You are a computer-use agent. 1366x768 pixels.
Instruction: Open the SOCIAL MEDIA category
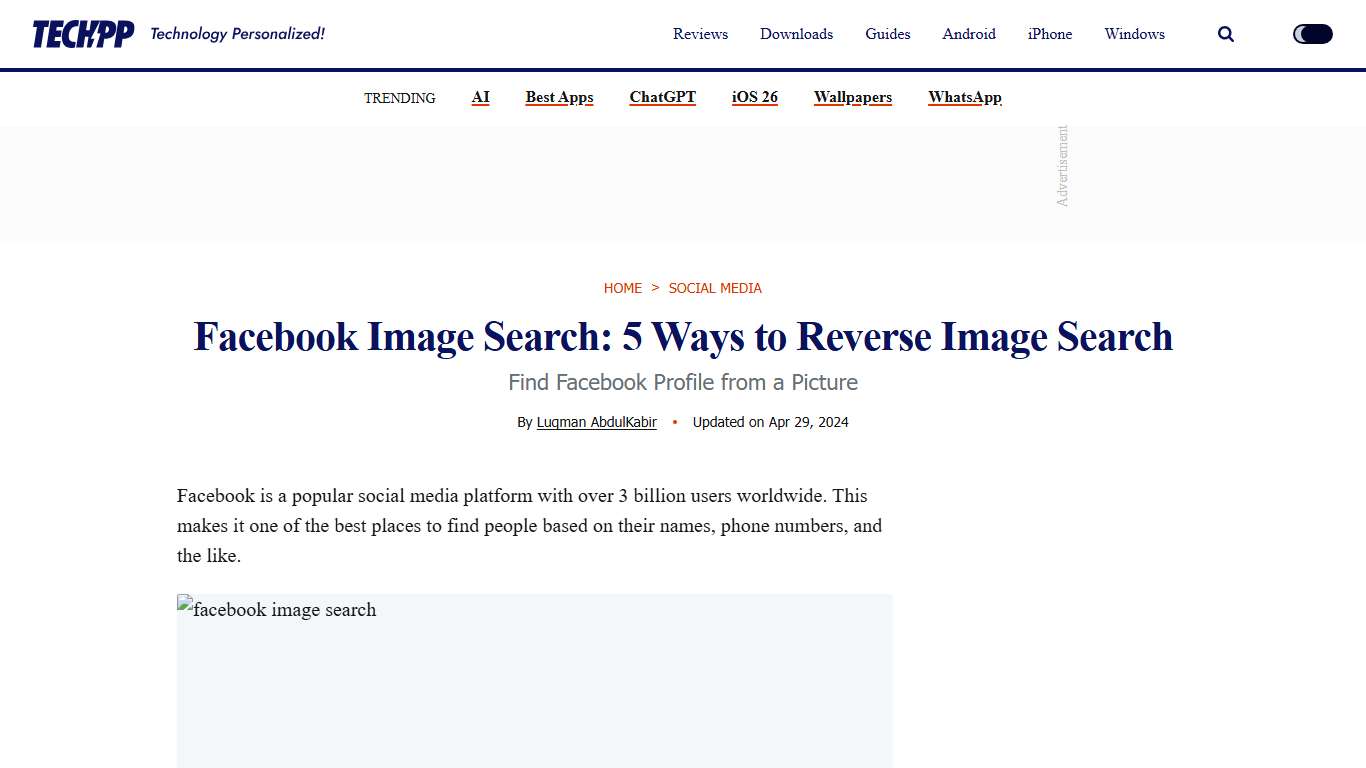[715, 288]
